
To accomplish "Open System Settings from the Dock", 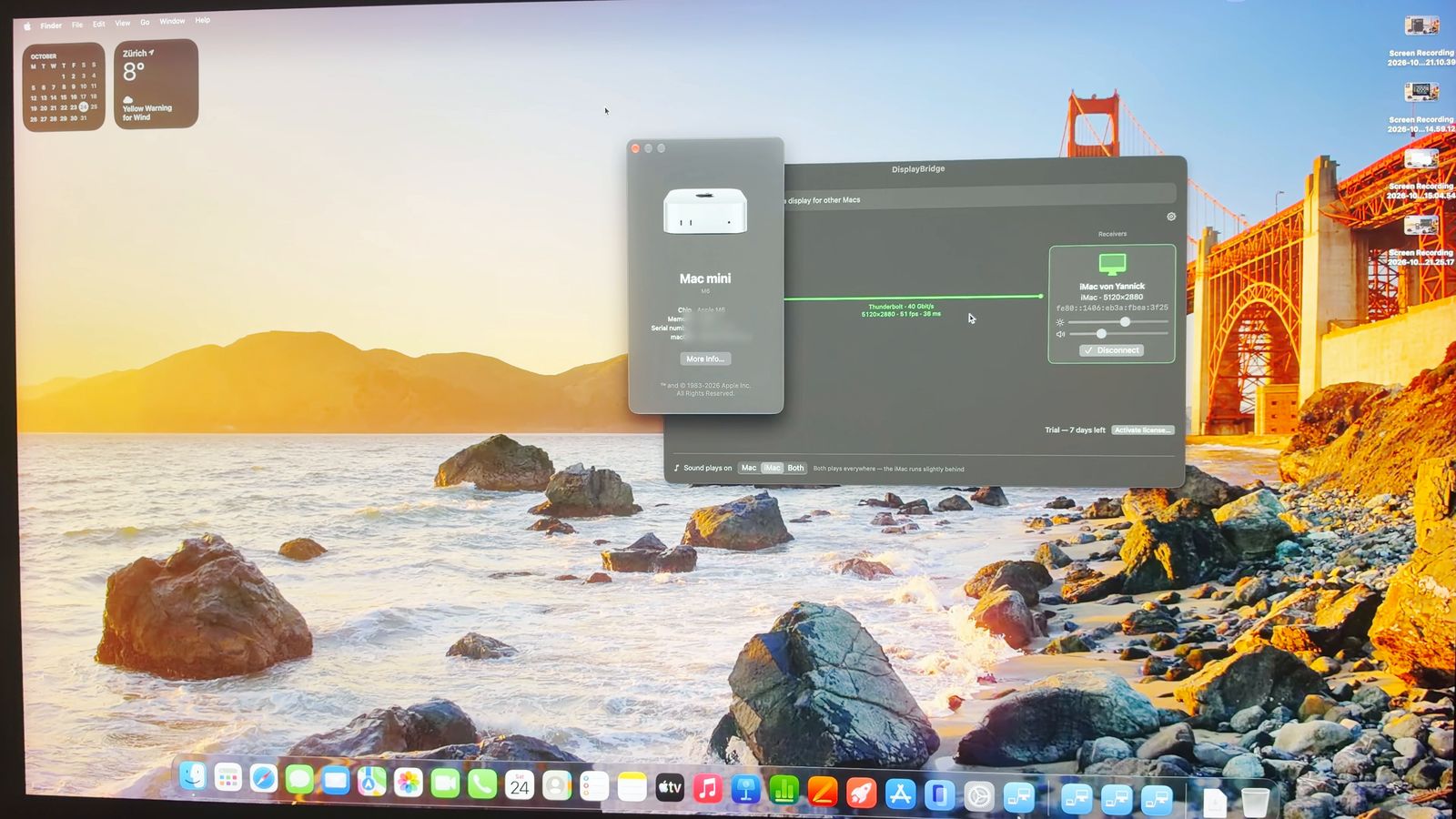I will [x=979, y=796].
